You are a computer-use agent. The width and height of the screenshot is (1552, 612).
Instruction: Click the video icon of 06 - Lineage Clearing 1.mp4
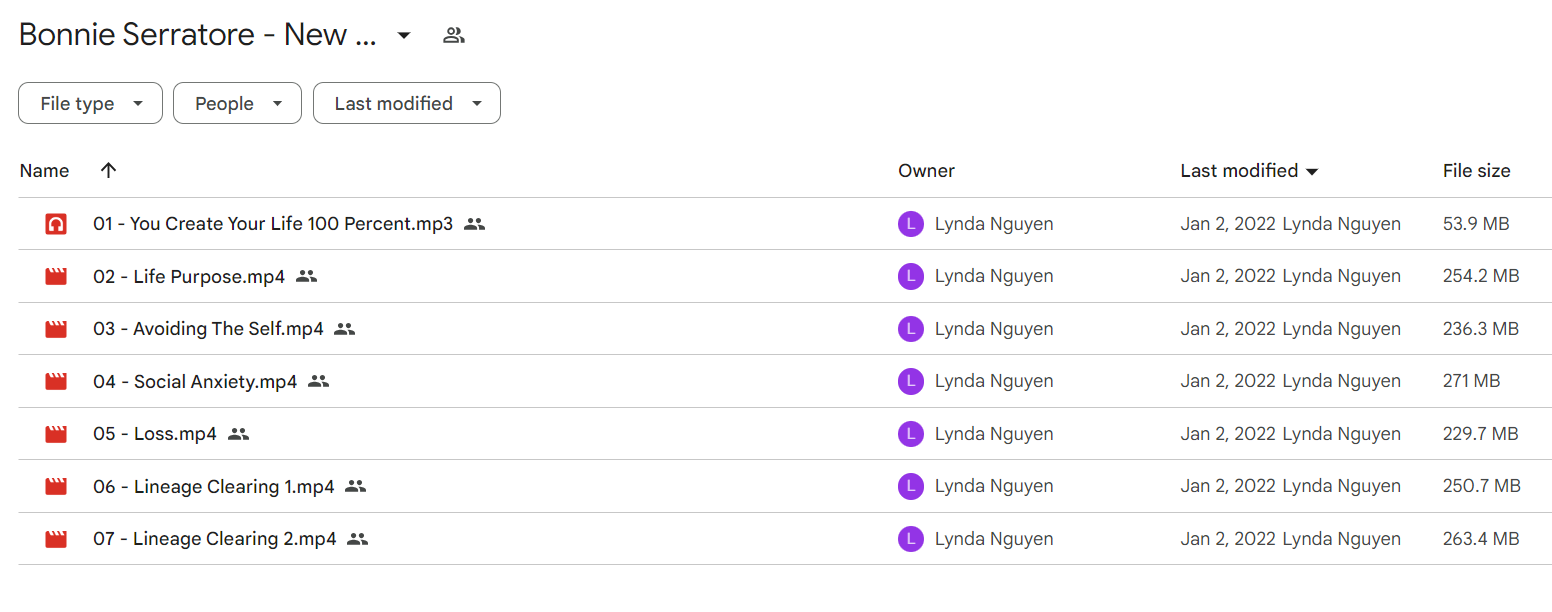[x=56, y=487]
